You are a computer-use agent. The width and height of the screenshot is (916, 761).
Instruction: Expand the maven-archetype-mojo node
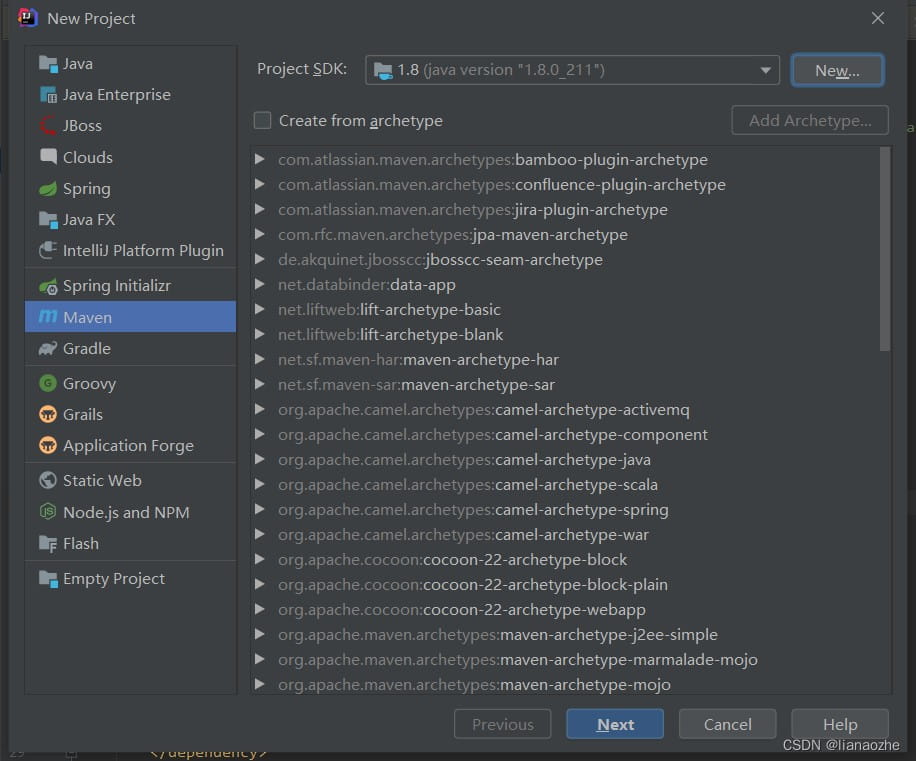point(260,684)
